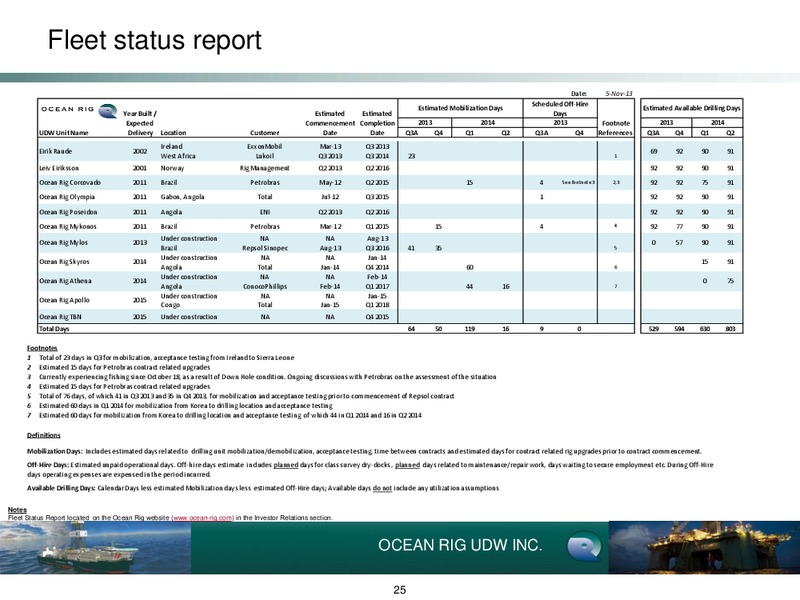The width and height of the screenshot is (800, 600).
Task: Click the Norway location cell
Action: tap(172, 168)
